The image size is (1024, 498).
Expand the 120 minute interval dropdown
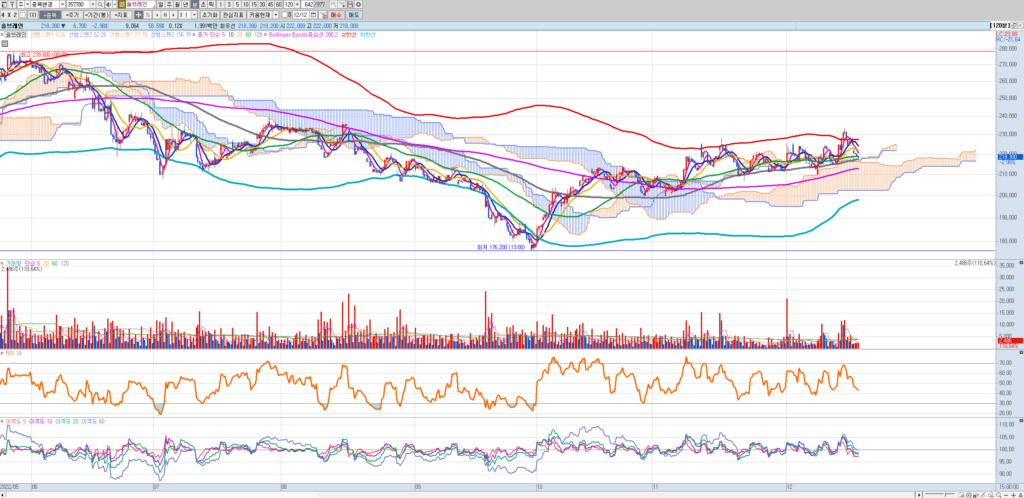coord(297,5)
